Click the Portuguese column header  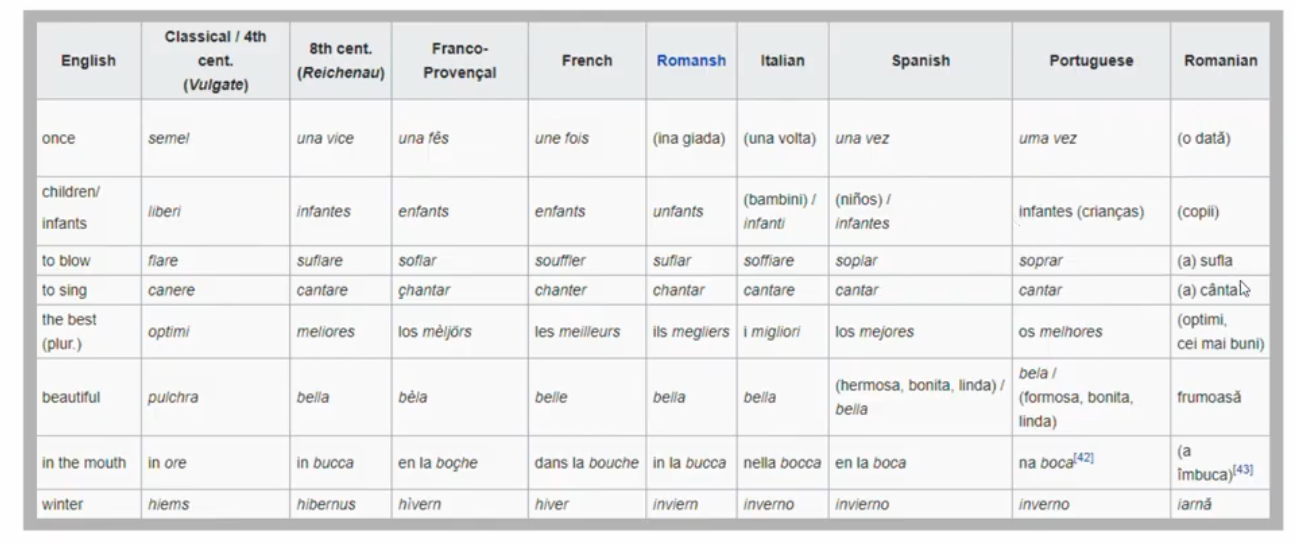1091,61
